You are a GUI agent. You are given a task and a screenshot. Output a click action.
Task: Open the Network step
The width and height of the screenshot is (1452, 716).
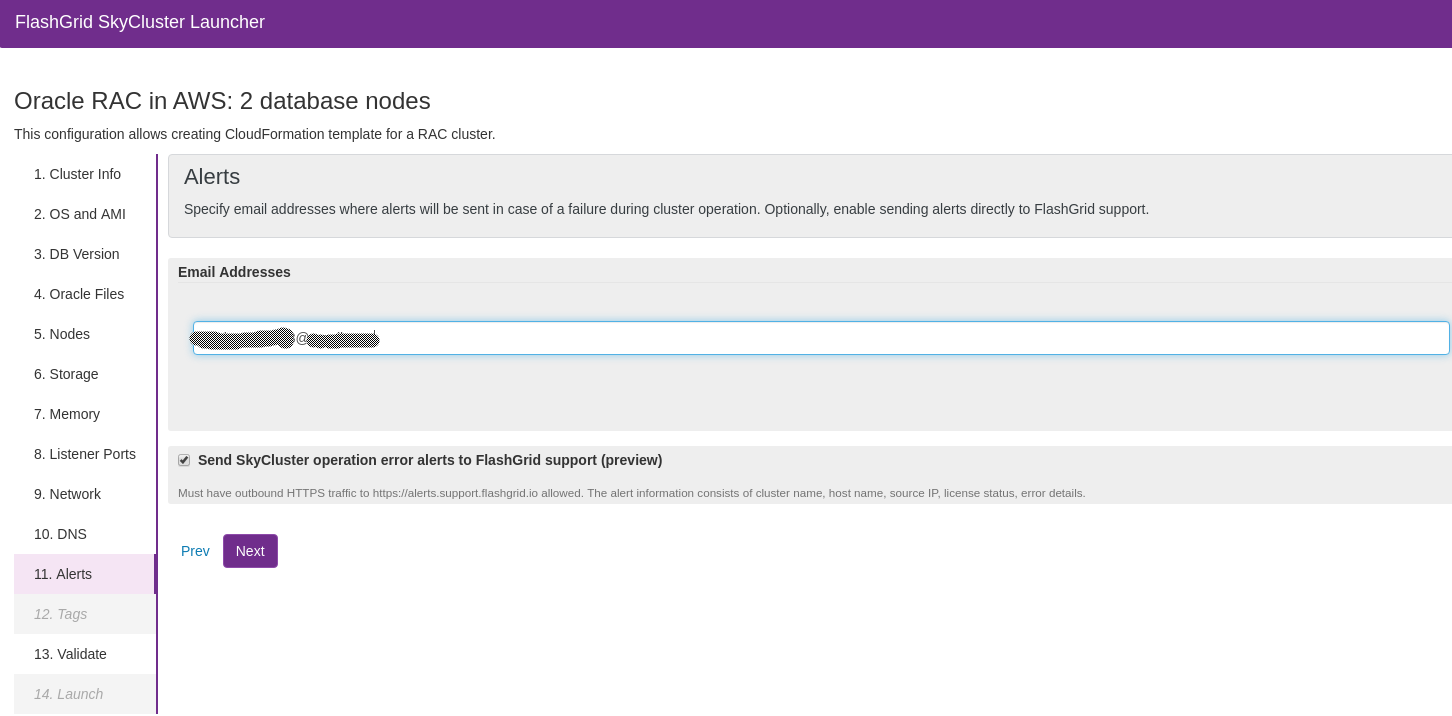point(67,494)
